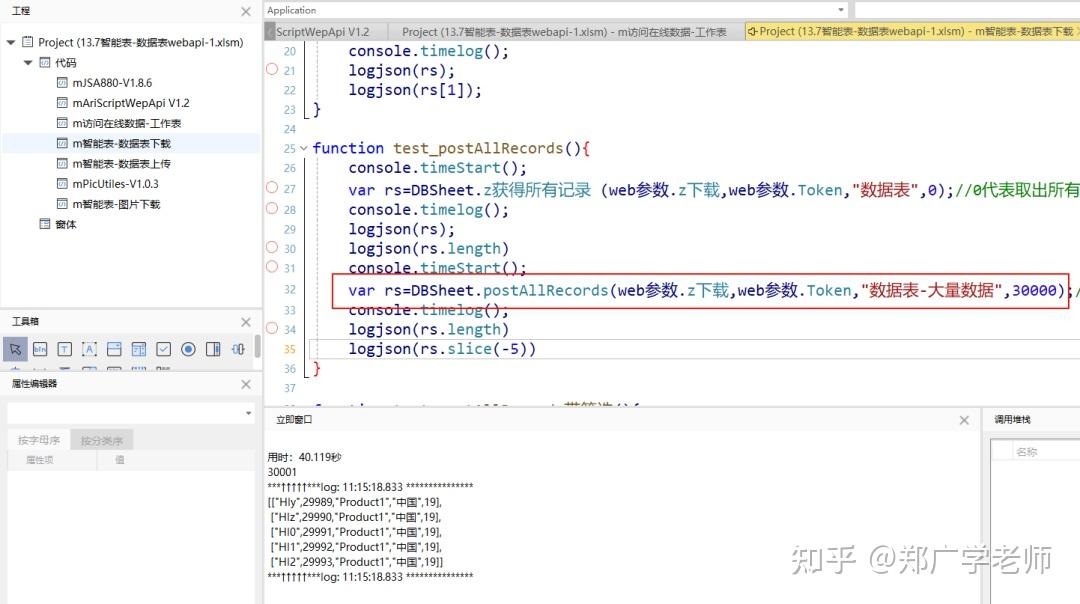Image resolution: width=1080 pixels, height=604 pixels.
Task: Select the DataGridView control icon
Action: pyautogui.click(x=137, y=349)
